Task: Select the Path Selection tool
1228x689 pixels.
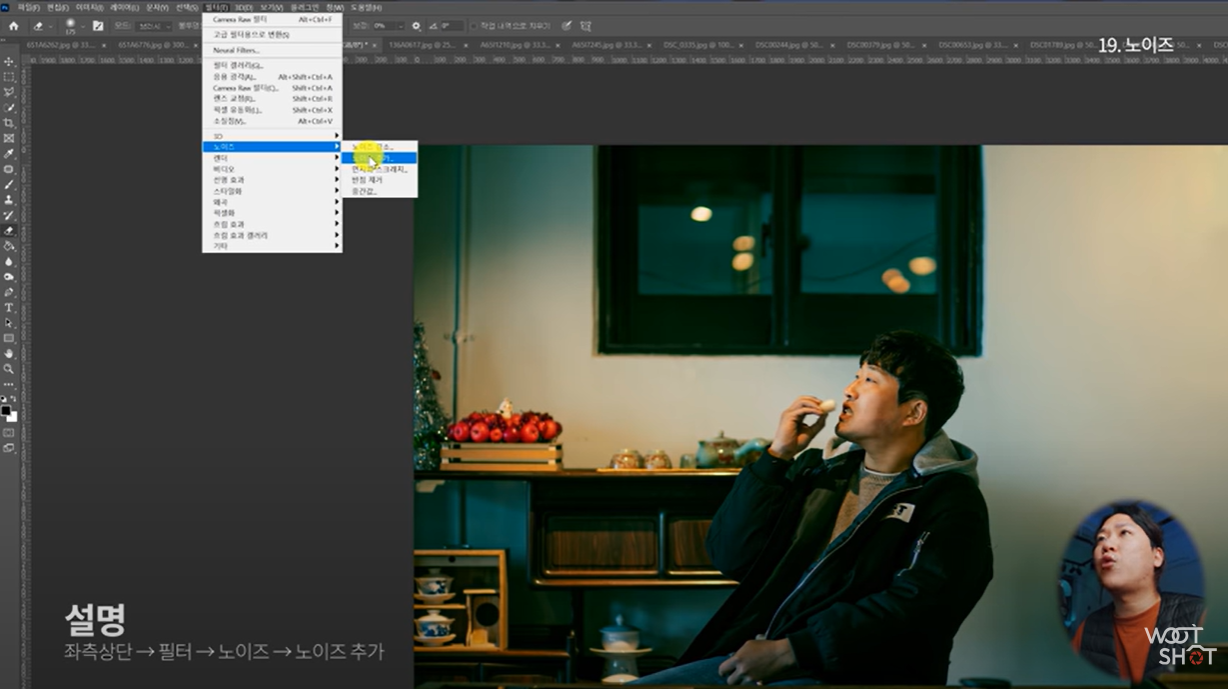Action: 9,323
